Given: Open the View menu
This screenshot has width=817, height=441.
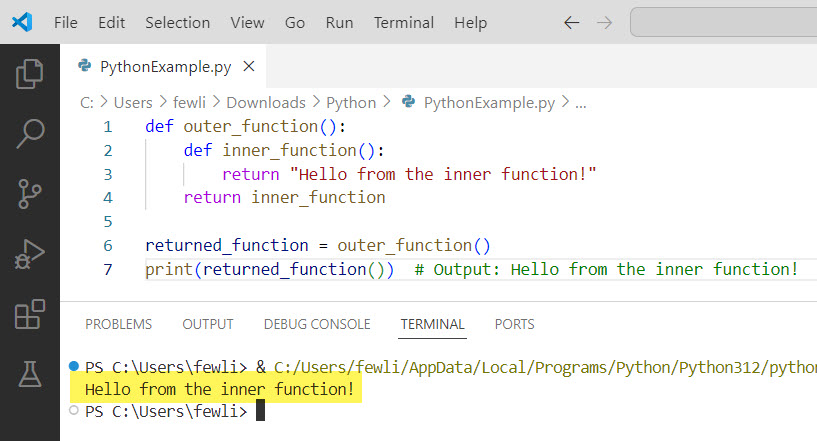Looking at the screenshot, I should pos(247,22).
